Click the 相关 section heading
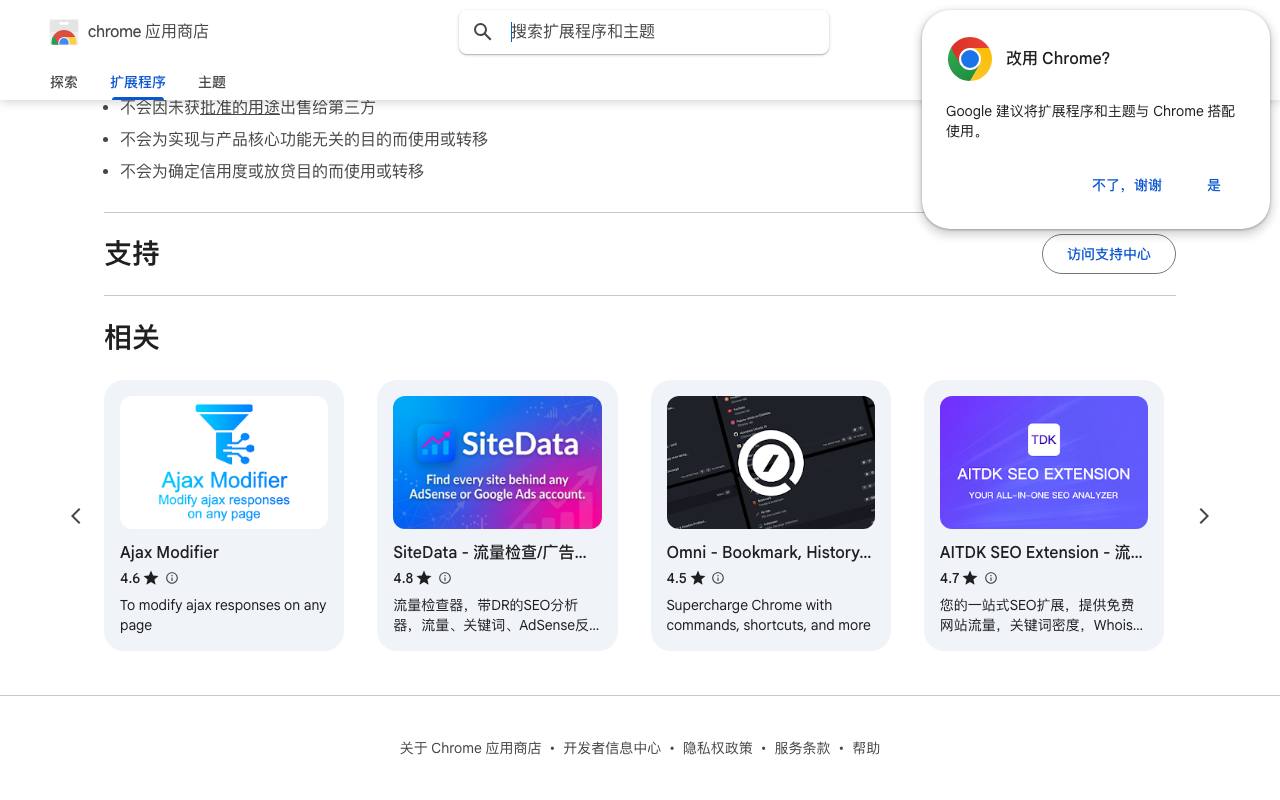The height and width of the screenshot is (800, 1280). [132, 338]
